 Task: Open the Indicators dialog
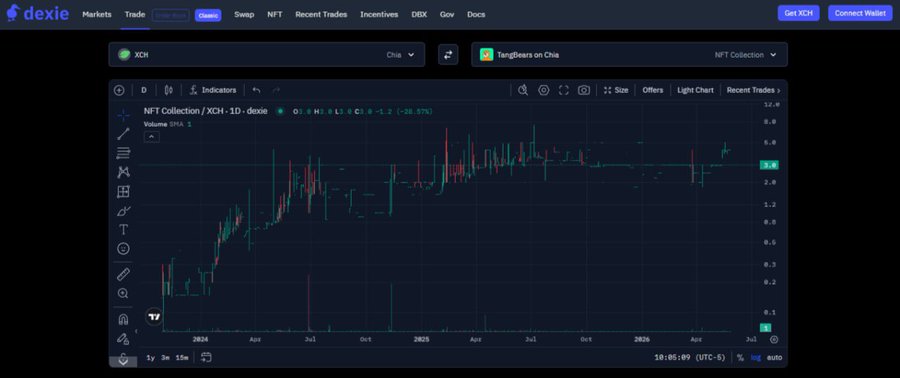pos(213,90)
